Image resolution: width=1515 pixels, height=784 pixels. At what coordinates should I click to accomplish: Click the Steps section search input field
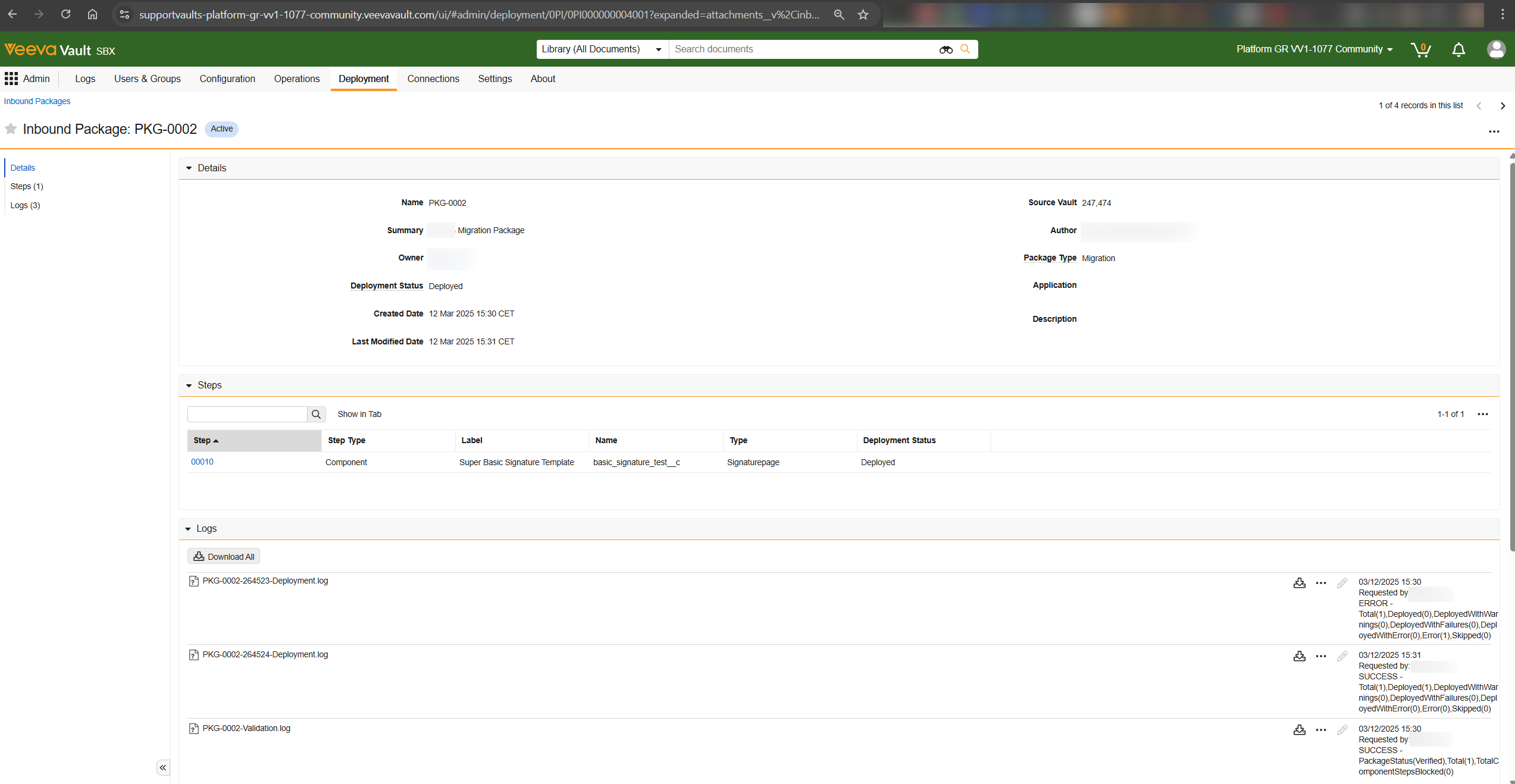pos(247,414)
